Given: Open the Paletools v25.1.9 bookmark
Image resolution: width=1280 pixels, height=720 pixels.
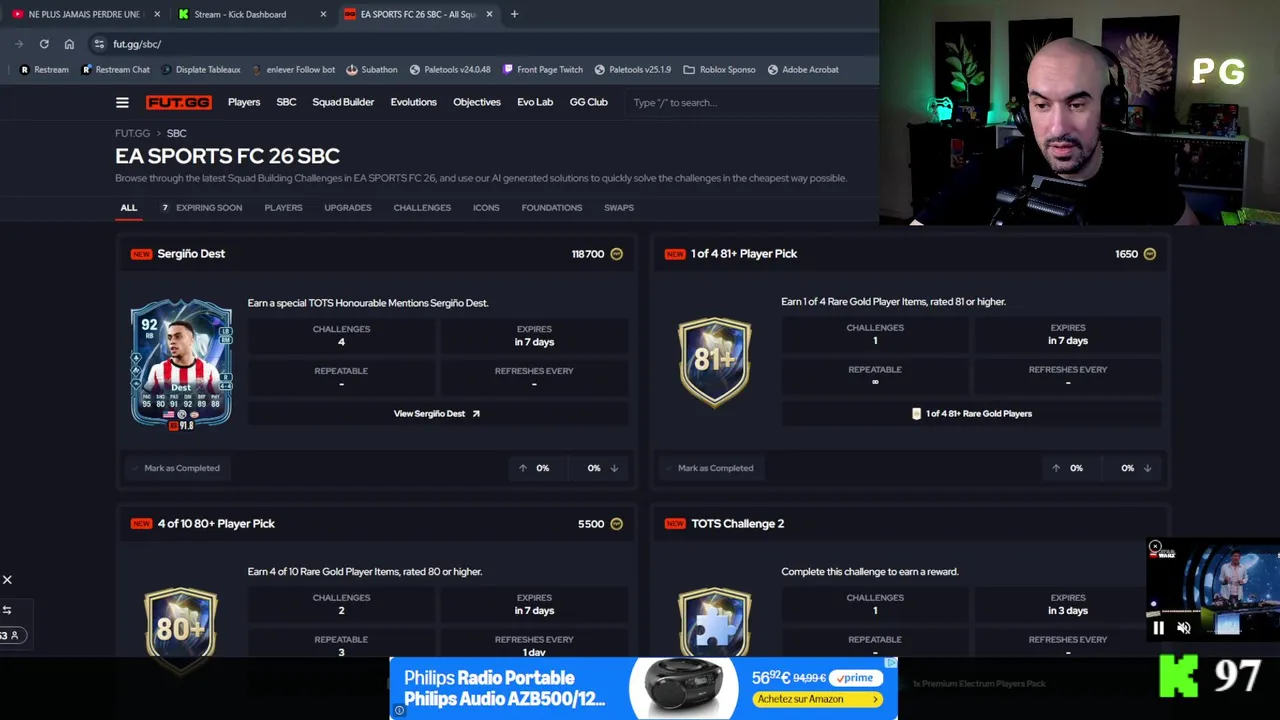Looking at the screenshot, I should pyautogui.click(x=633, y=70).
